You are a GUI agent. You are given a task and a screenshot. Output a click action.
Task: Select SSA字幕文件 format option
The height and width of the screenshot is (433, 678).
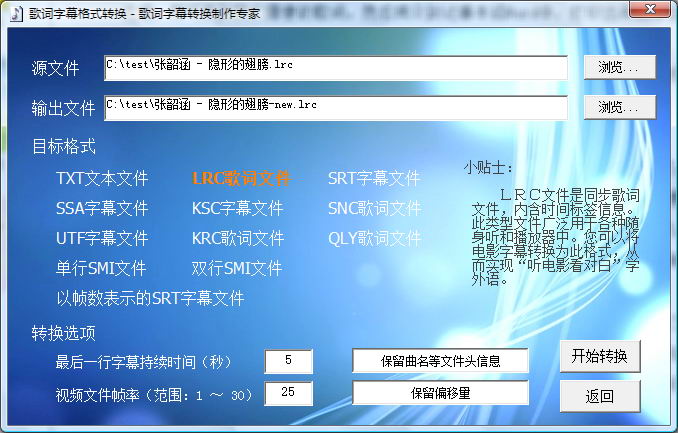click(102, 209)
